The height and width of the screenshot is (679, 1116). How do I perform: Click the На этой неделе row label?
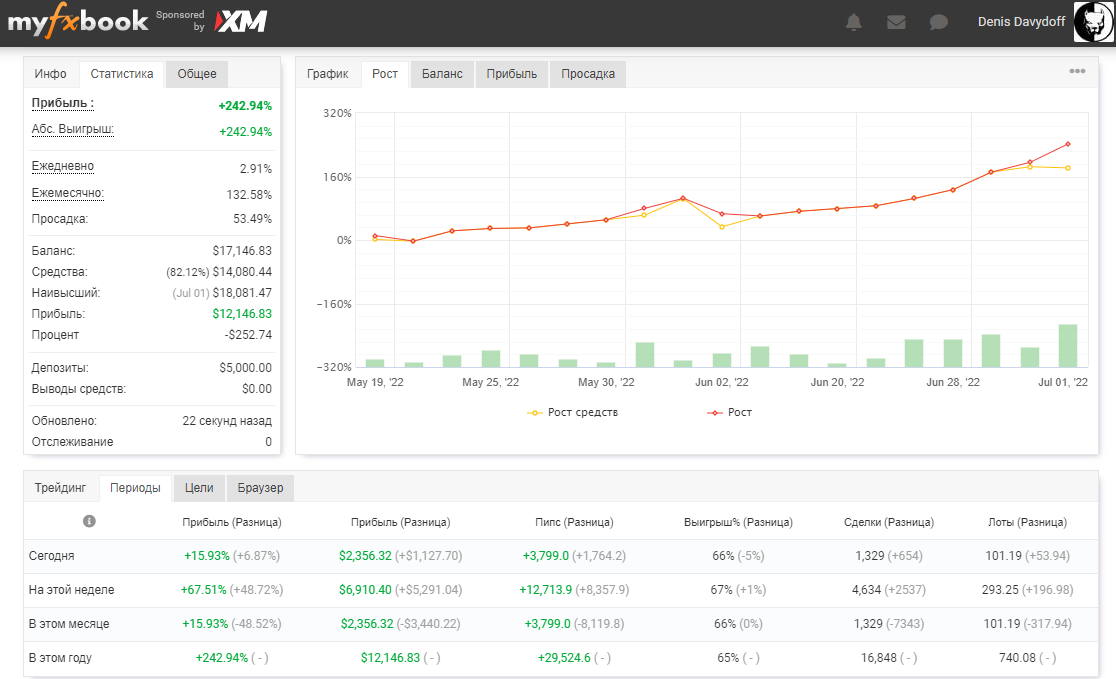pos(71,590)
